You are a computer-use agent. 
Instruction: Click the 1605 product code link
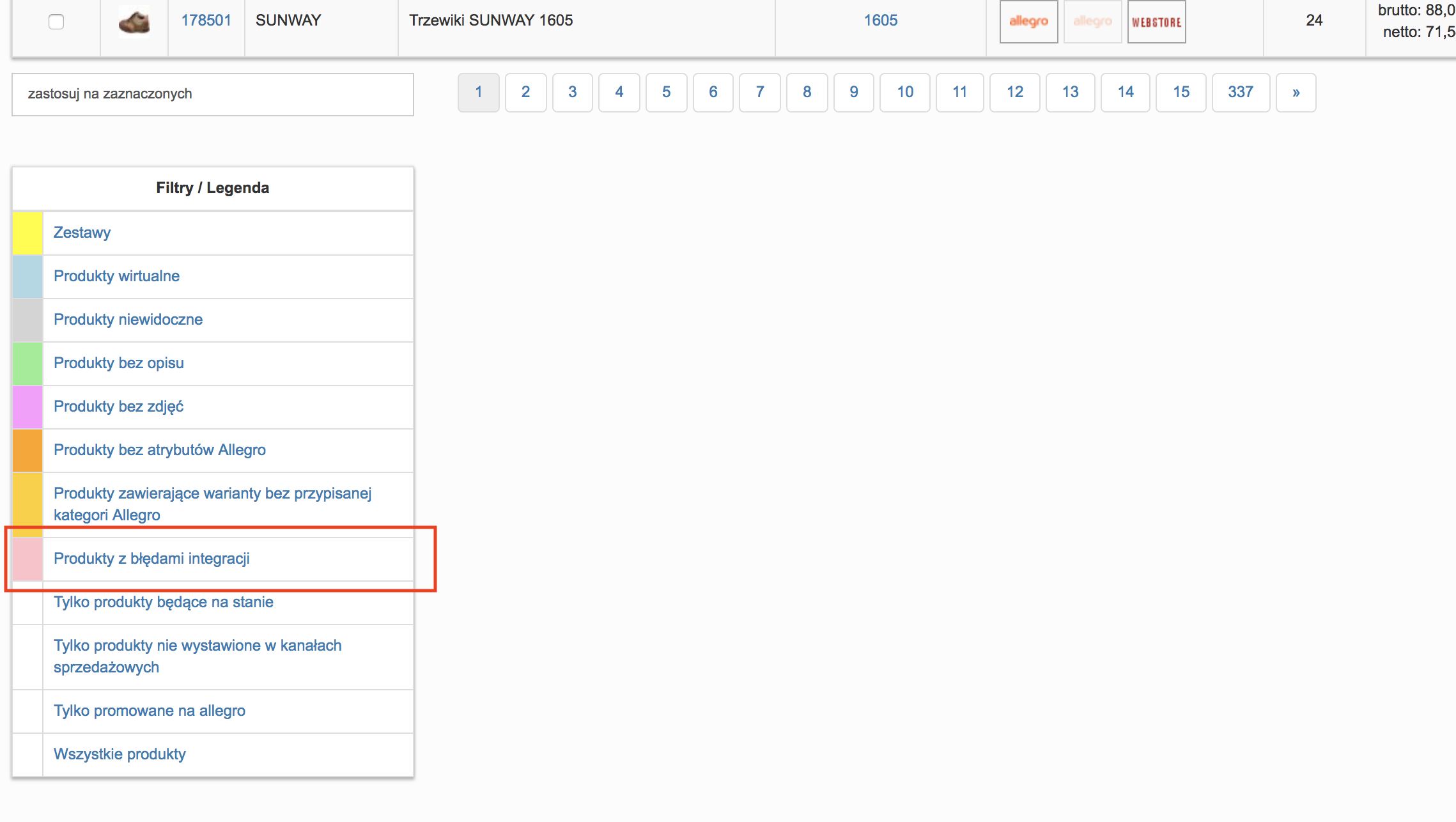880,20
